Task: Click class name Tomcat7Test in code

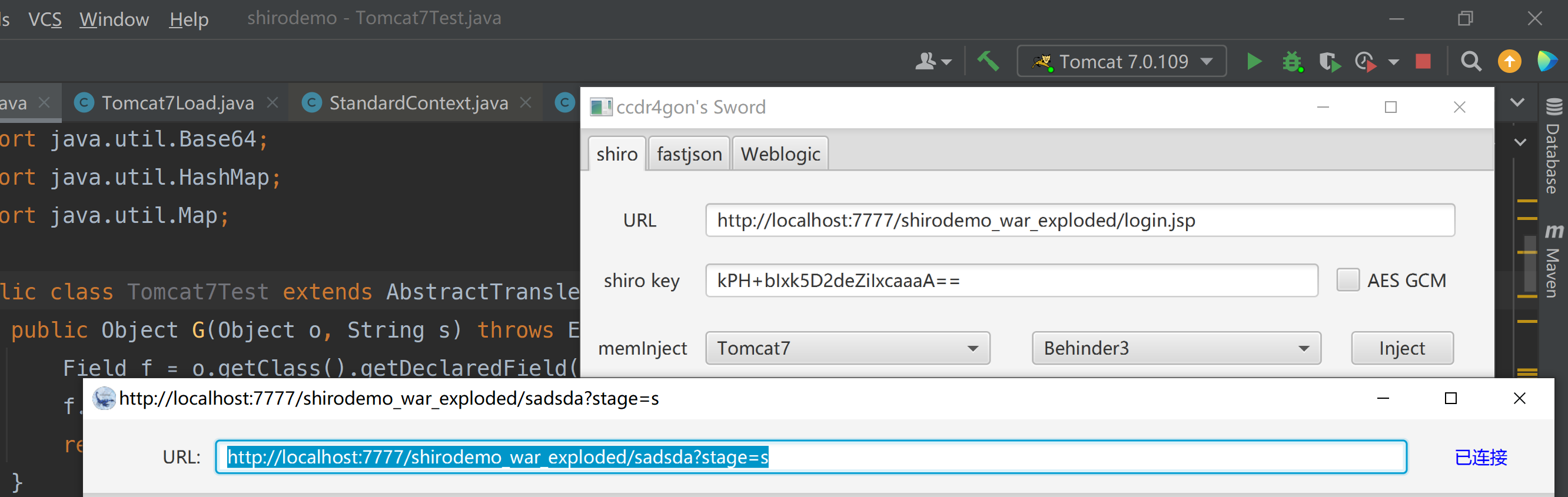Action: tap(197, 292)
